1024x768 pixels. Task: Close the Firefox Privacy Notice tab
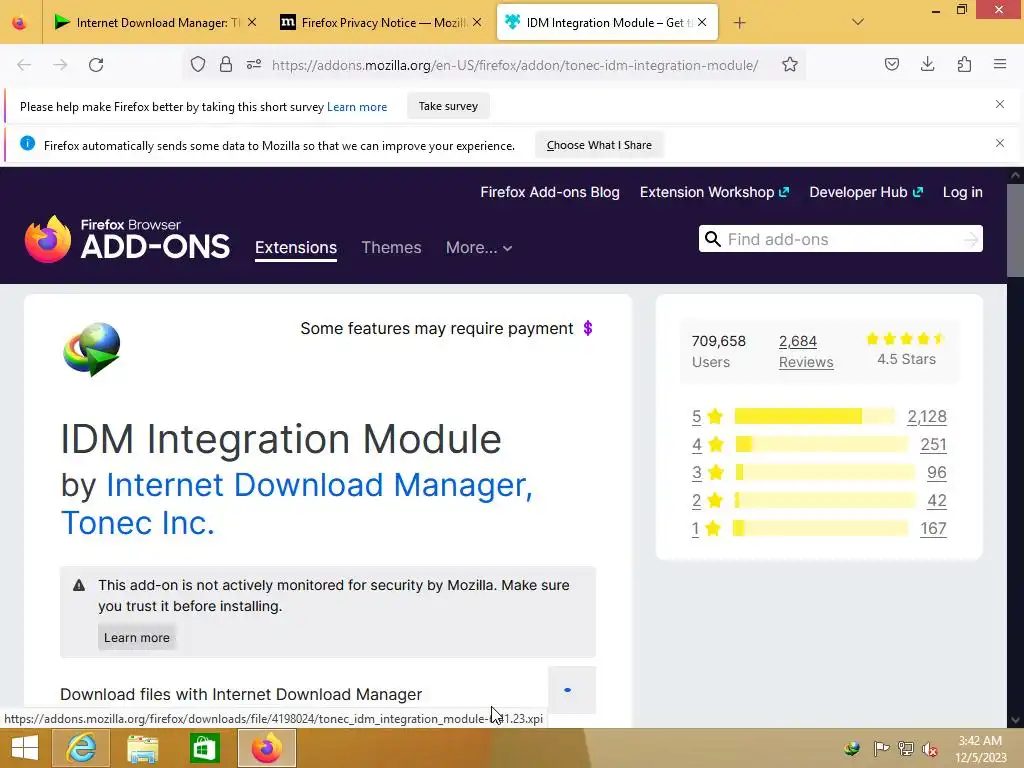tap(477, 22)
